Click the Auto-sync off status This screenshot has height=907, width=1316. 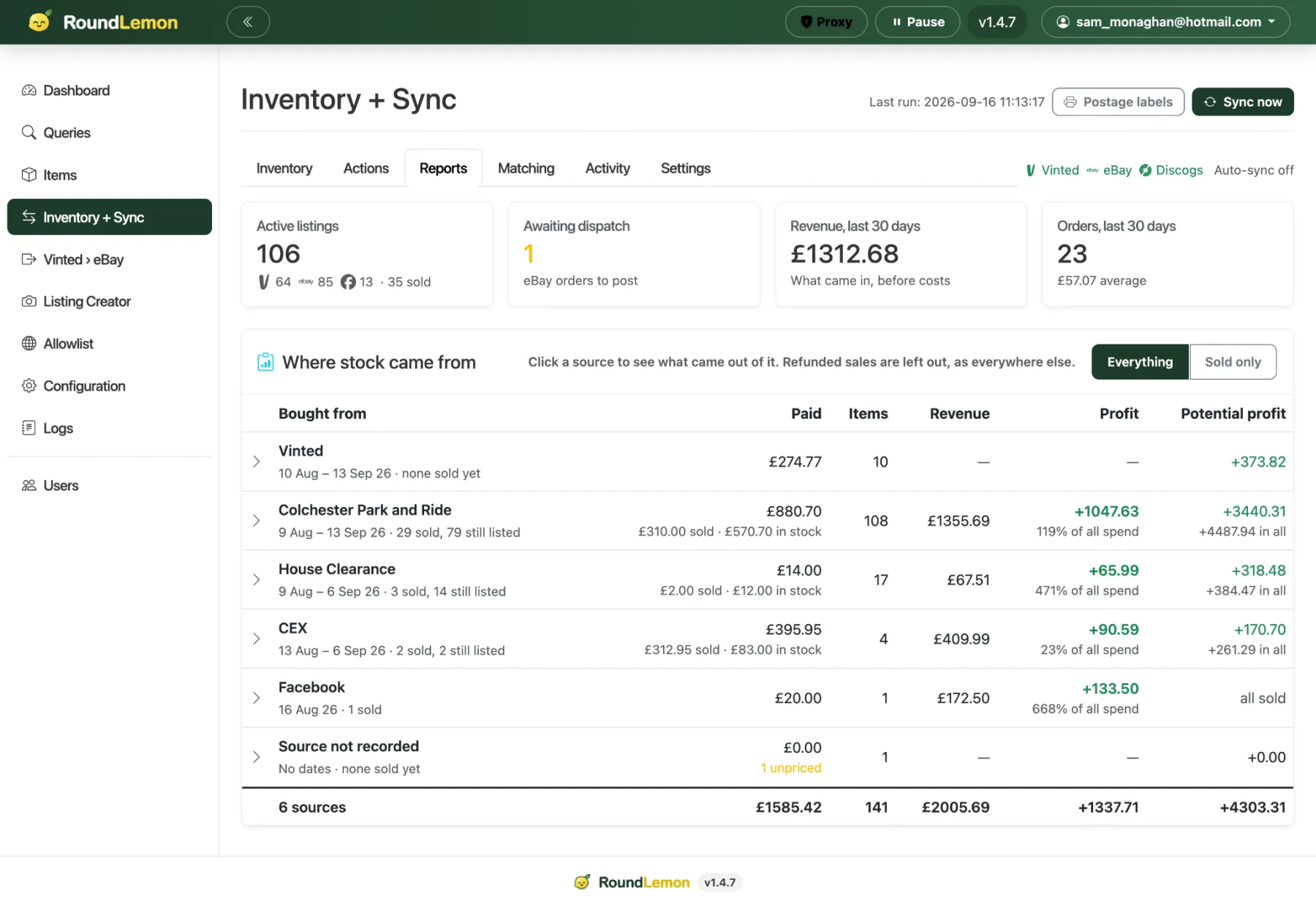point(1254,170)
